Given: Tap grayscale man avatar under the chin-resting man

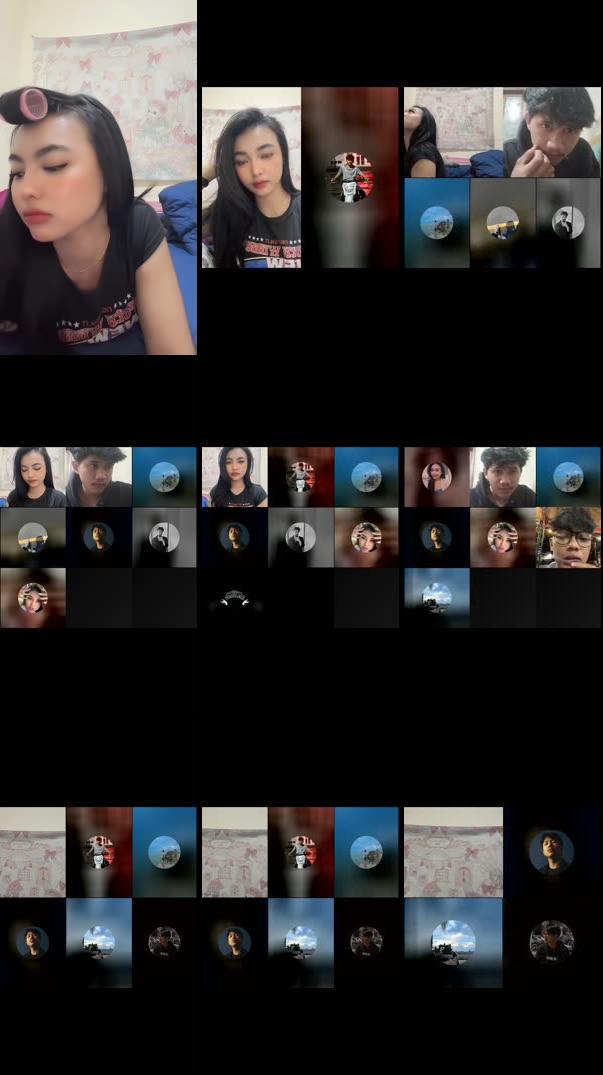Looking at the screenshot, I should (x=569, y=223).
